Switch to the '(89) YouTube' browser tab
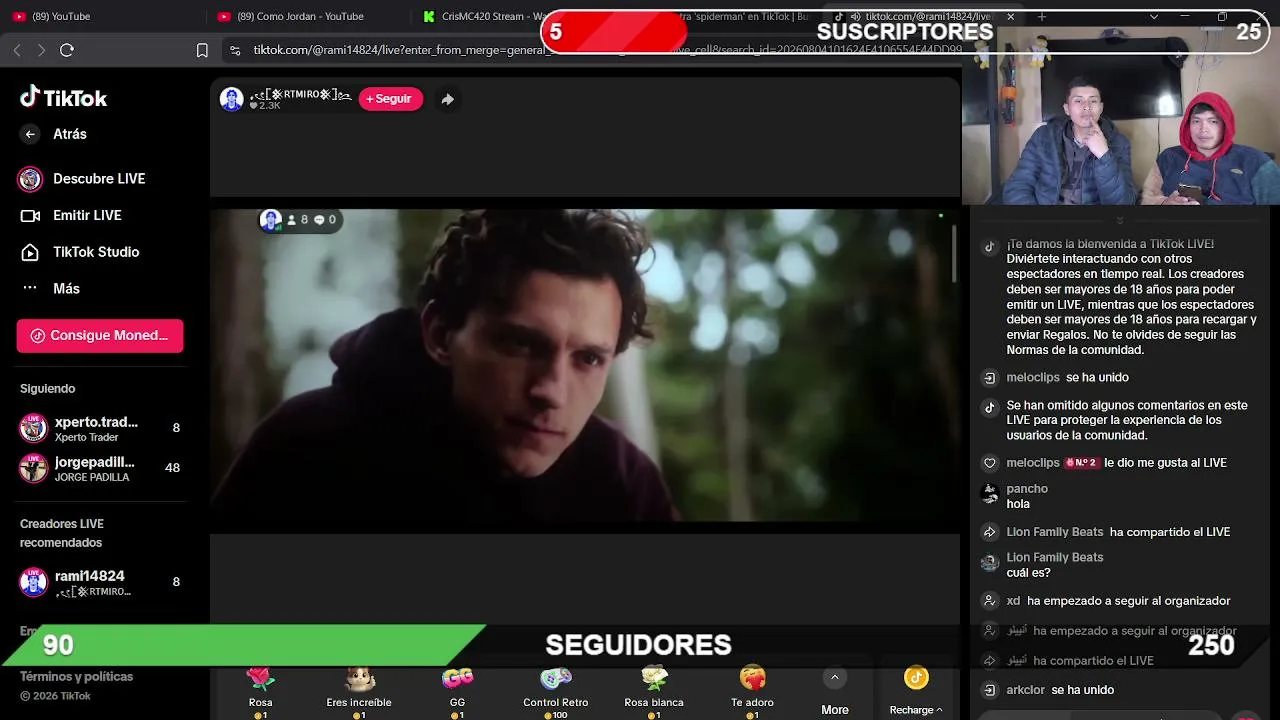The image size is (1280, 720). point(105,16)
